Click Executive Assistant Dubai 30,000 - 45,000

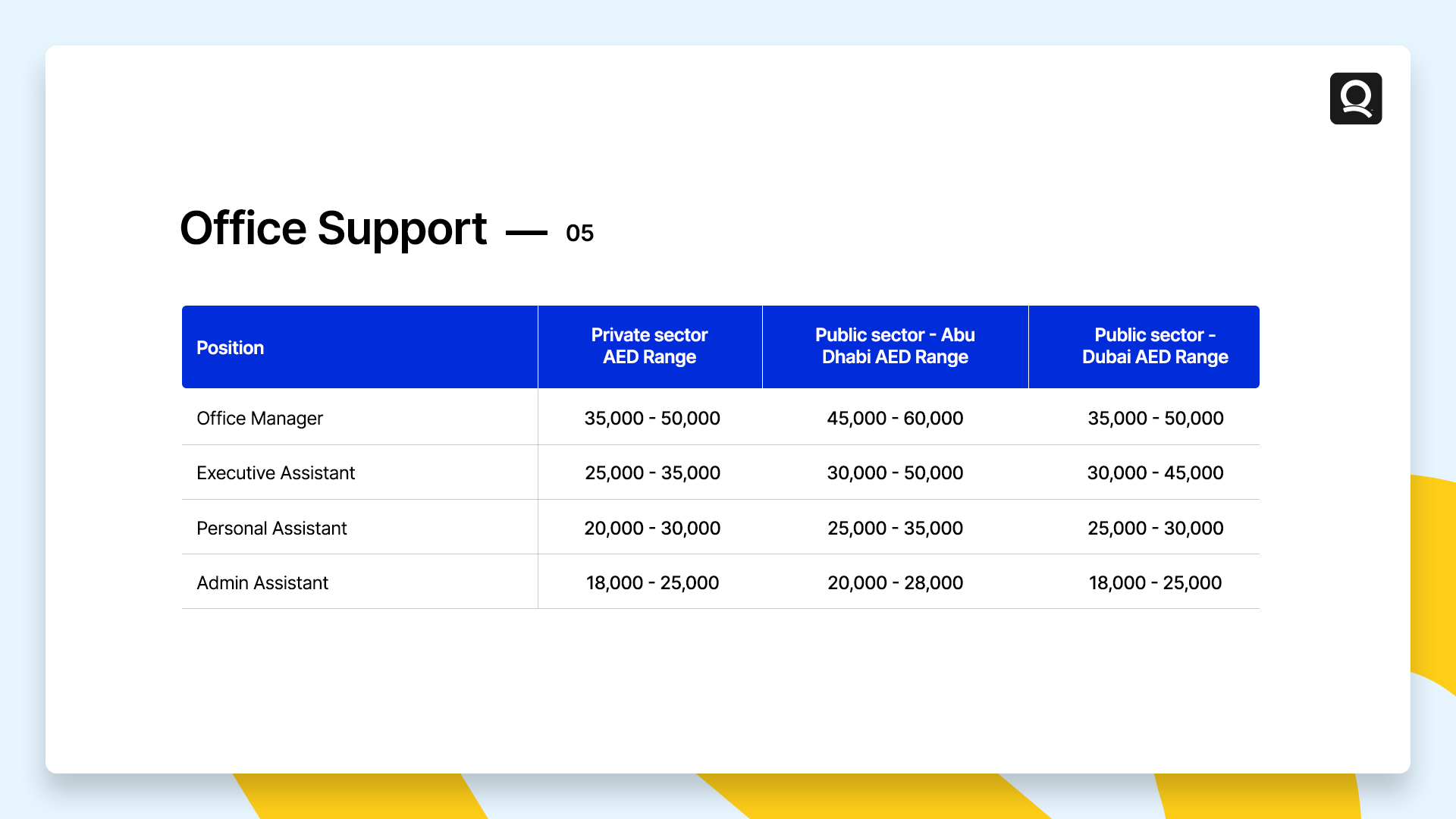click(x=1155, y=472)
